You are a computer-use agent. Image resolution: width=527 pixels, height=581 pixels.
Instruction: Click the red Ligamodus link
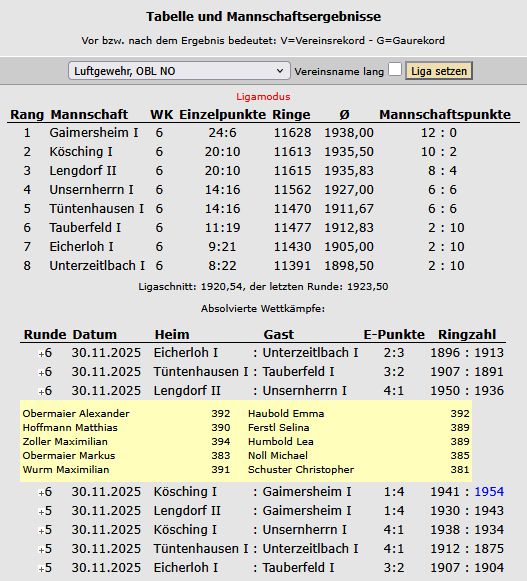(263, 97)
